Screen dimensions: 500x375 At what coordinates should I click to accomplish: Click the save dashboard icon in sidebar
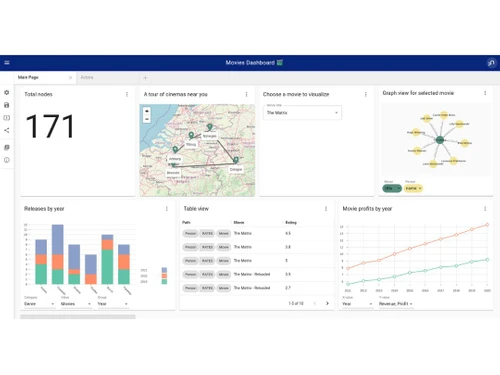[x=7, y=105]
